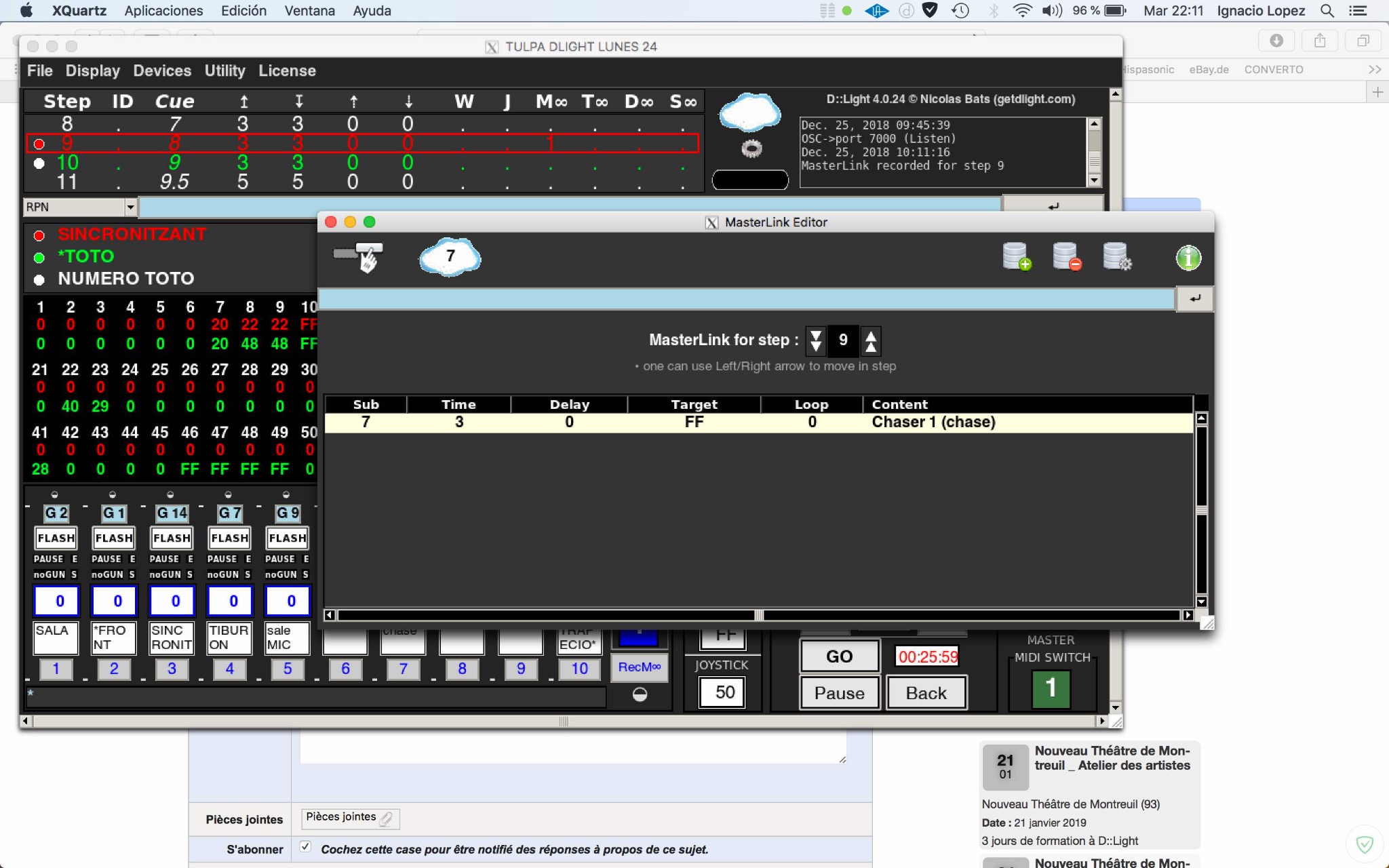Screen dimensions: 1389x868
Task: Click the add MasterLink database icon
Action: point(1016,257)
